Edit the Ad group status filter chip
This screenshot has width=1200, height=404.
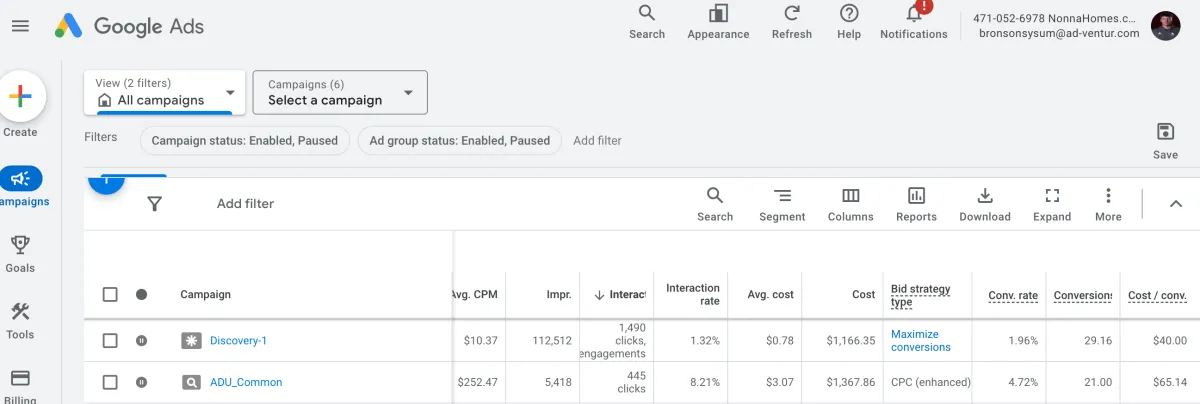(460, 140)
